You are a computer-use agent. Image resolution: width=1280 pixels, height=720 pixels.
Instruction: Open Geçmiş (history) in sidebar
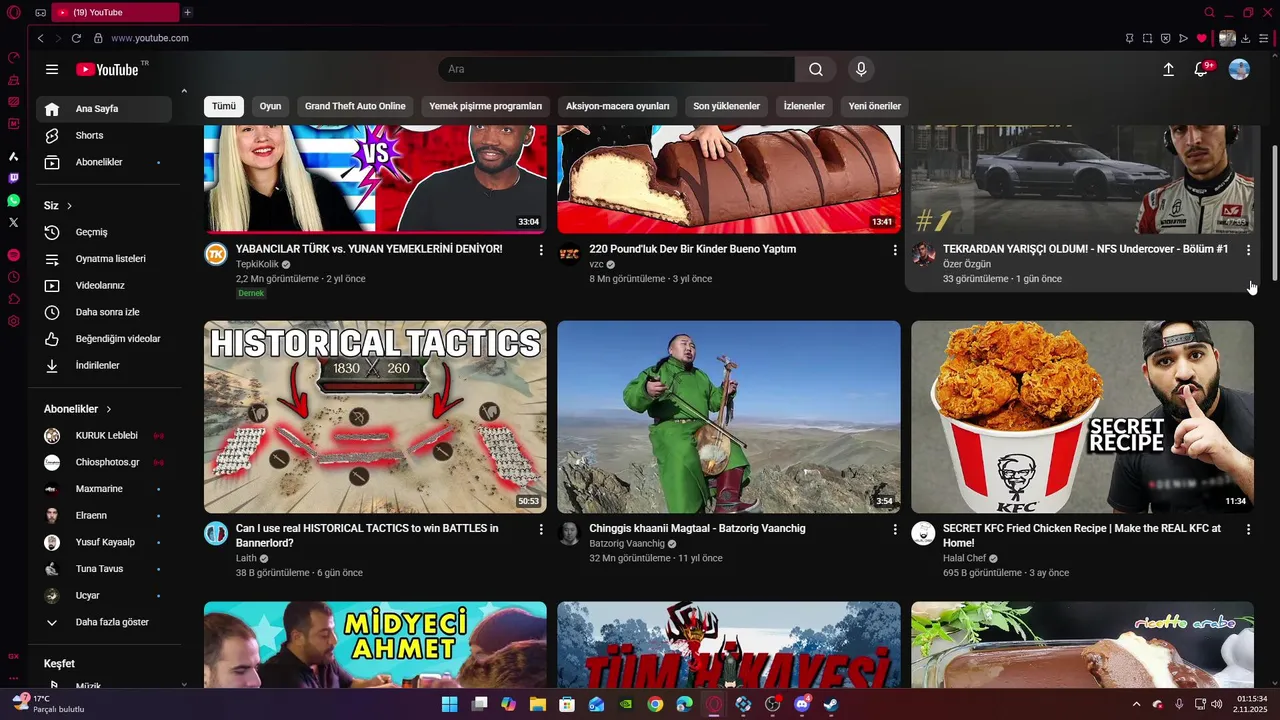click(x=104, y=232)
